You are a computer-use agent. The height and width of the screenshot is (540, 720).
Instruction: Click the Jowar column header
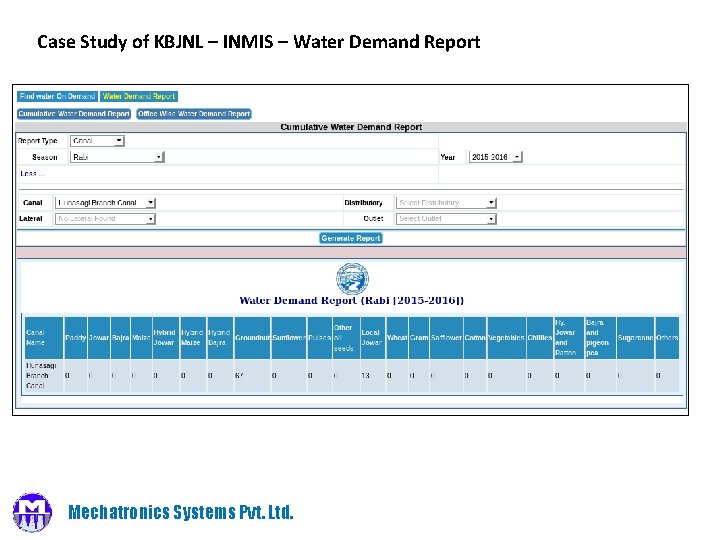click(99, 338)
